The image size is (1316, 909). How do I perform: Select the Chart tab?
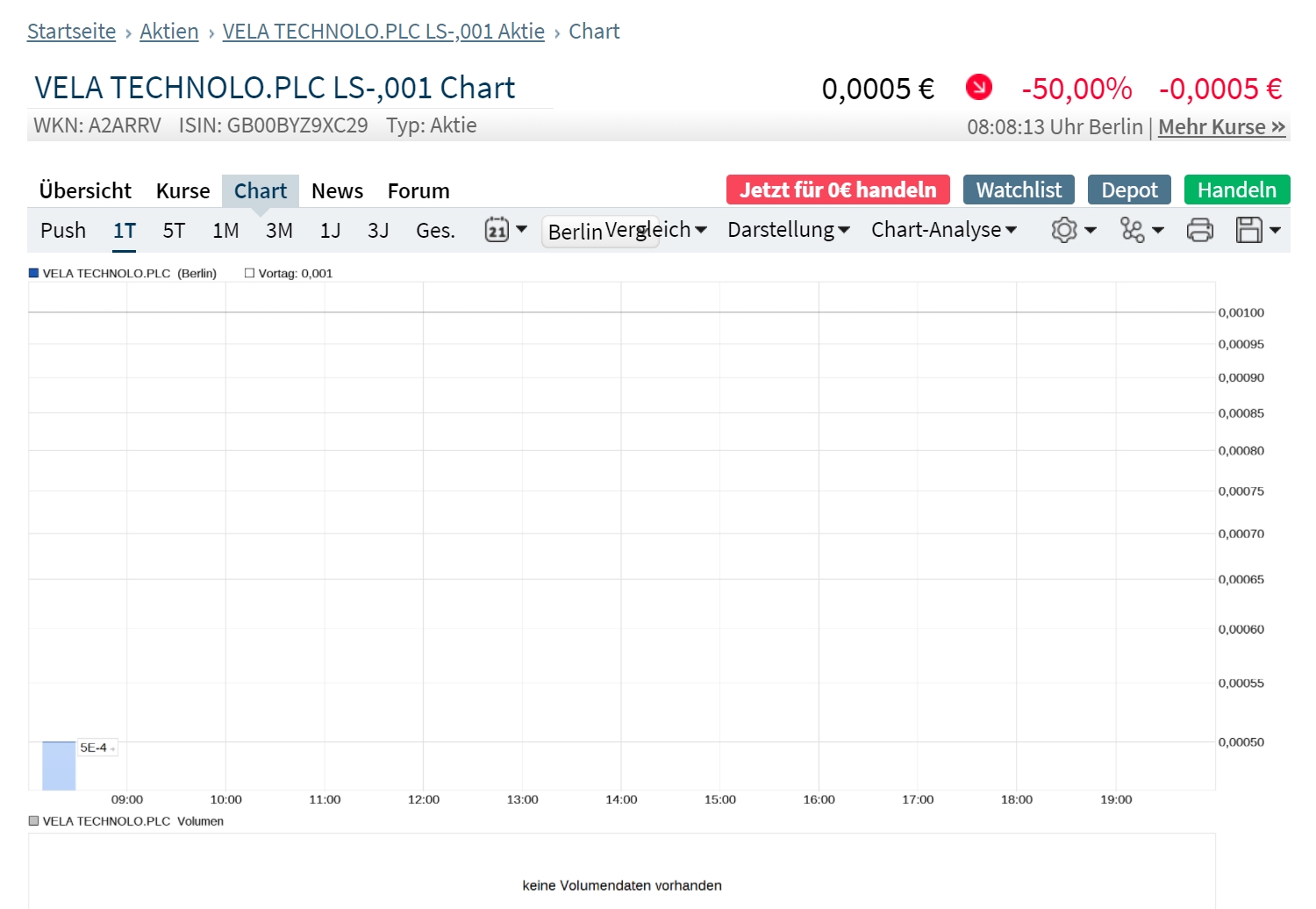[x=261, y=191]
